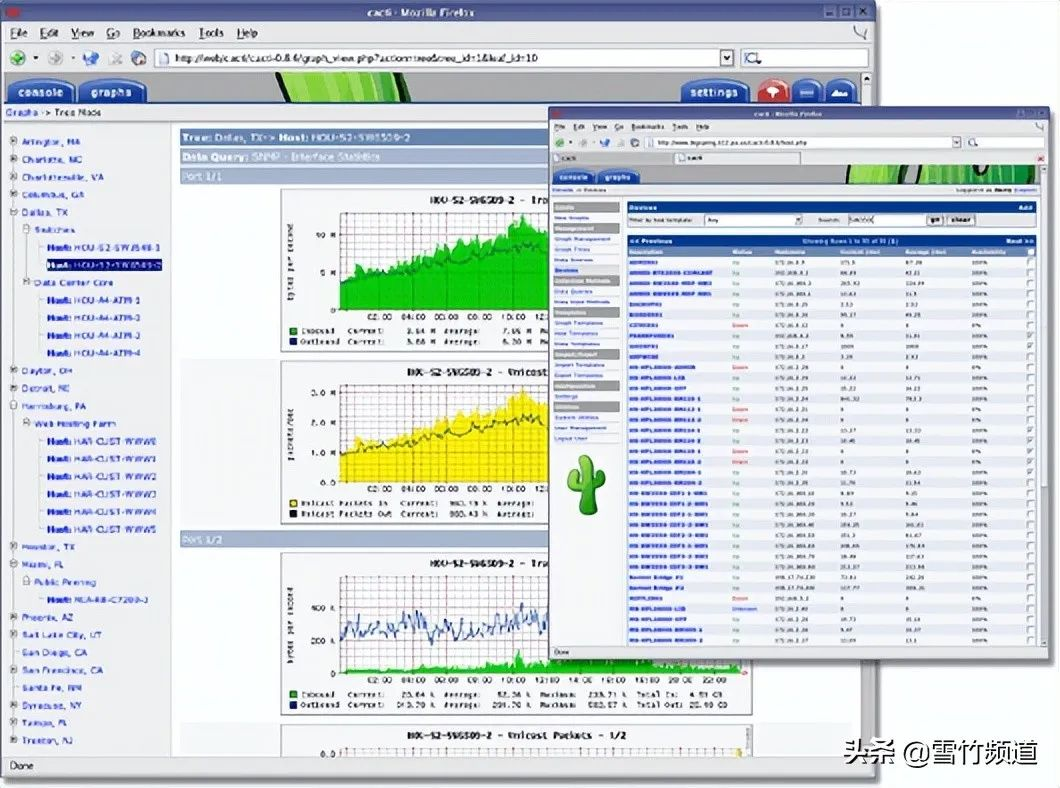Viewport: 1060px width, 788px height.
Task: Check the first device row checkbox
Action: coord(1031,263)
